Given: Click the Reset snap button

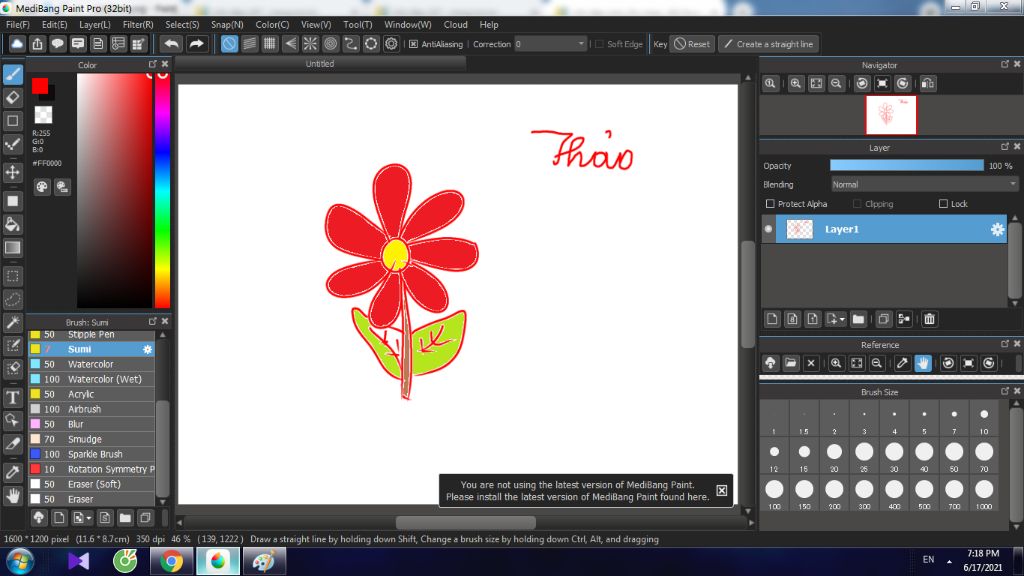Looking at the screenshot, I should tap(692, 44).
